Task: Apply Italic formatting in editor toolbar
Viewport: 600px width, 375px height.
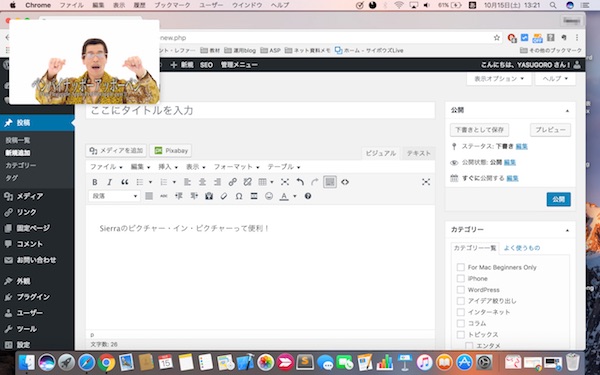Action: 109,182
